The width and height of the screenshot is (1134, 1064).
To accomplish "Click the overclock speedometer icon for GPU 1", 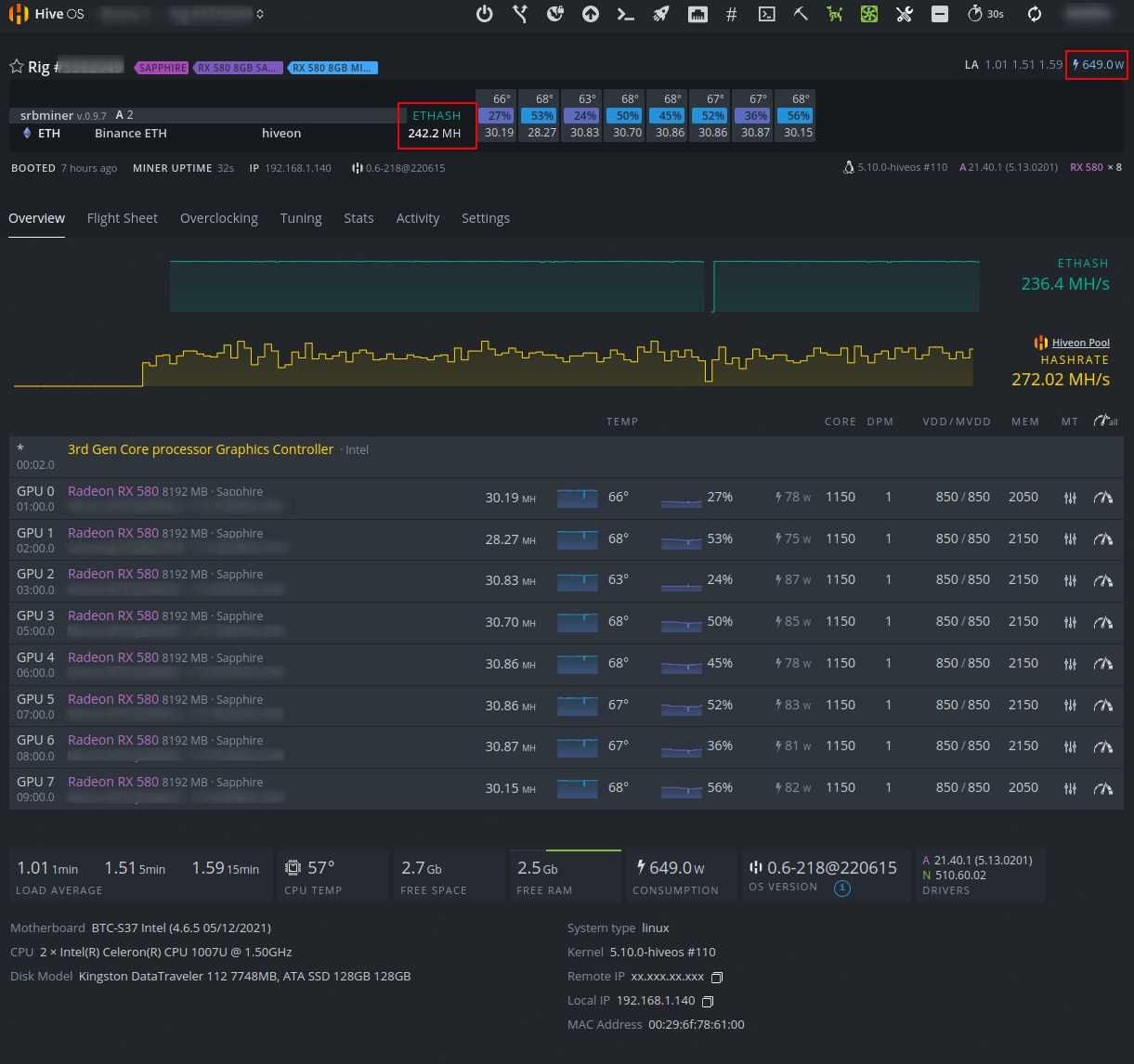I will pos(1103,538).
